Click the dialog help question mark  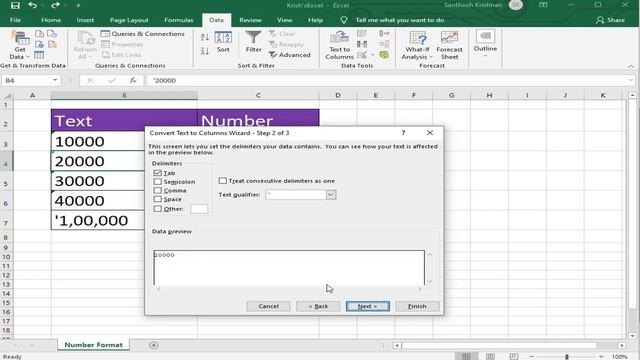tap(403, 133)
